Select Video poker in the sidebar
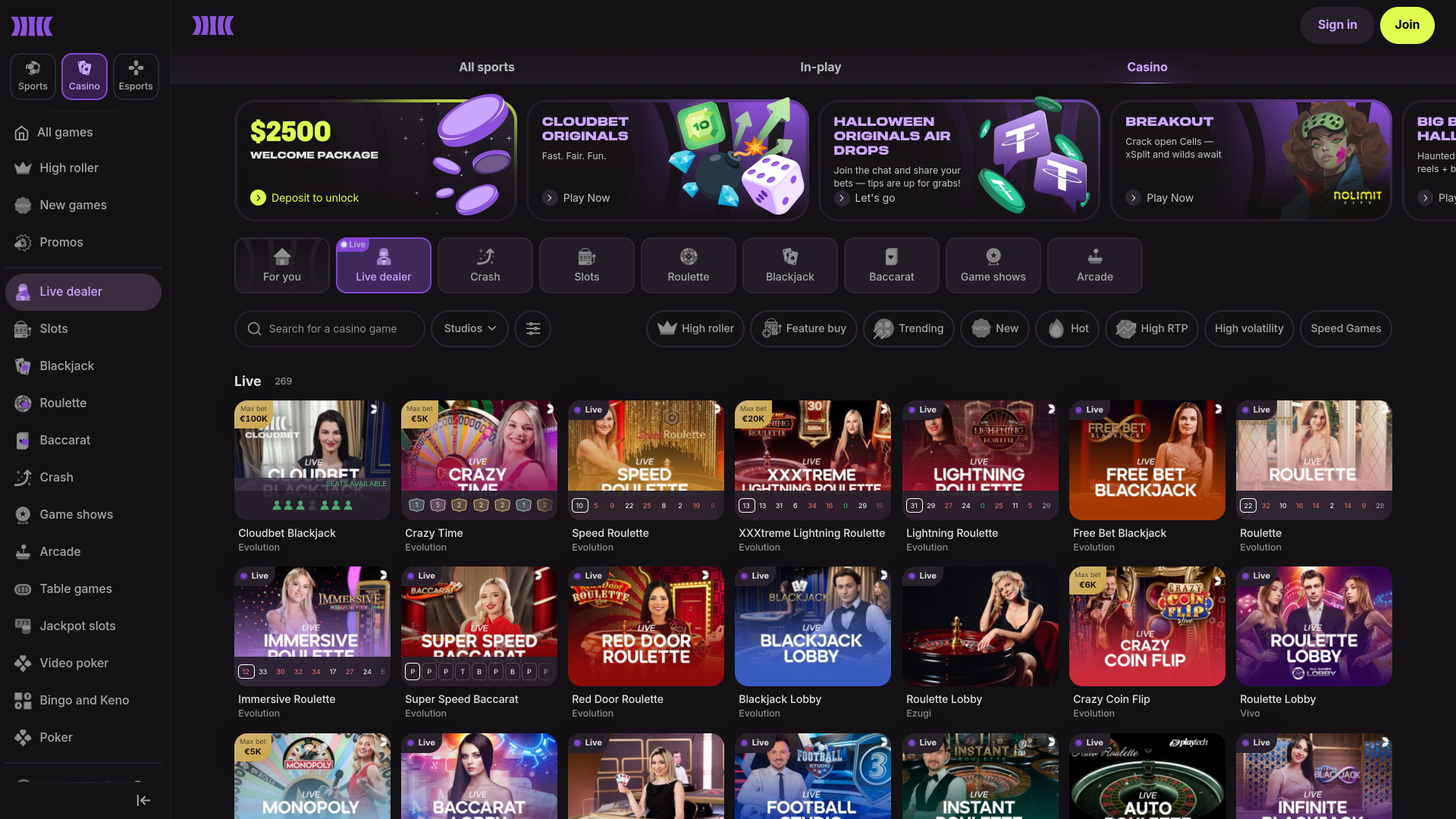Screen dimensions: 1456x819 click(x=23, y=663)
